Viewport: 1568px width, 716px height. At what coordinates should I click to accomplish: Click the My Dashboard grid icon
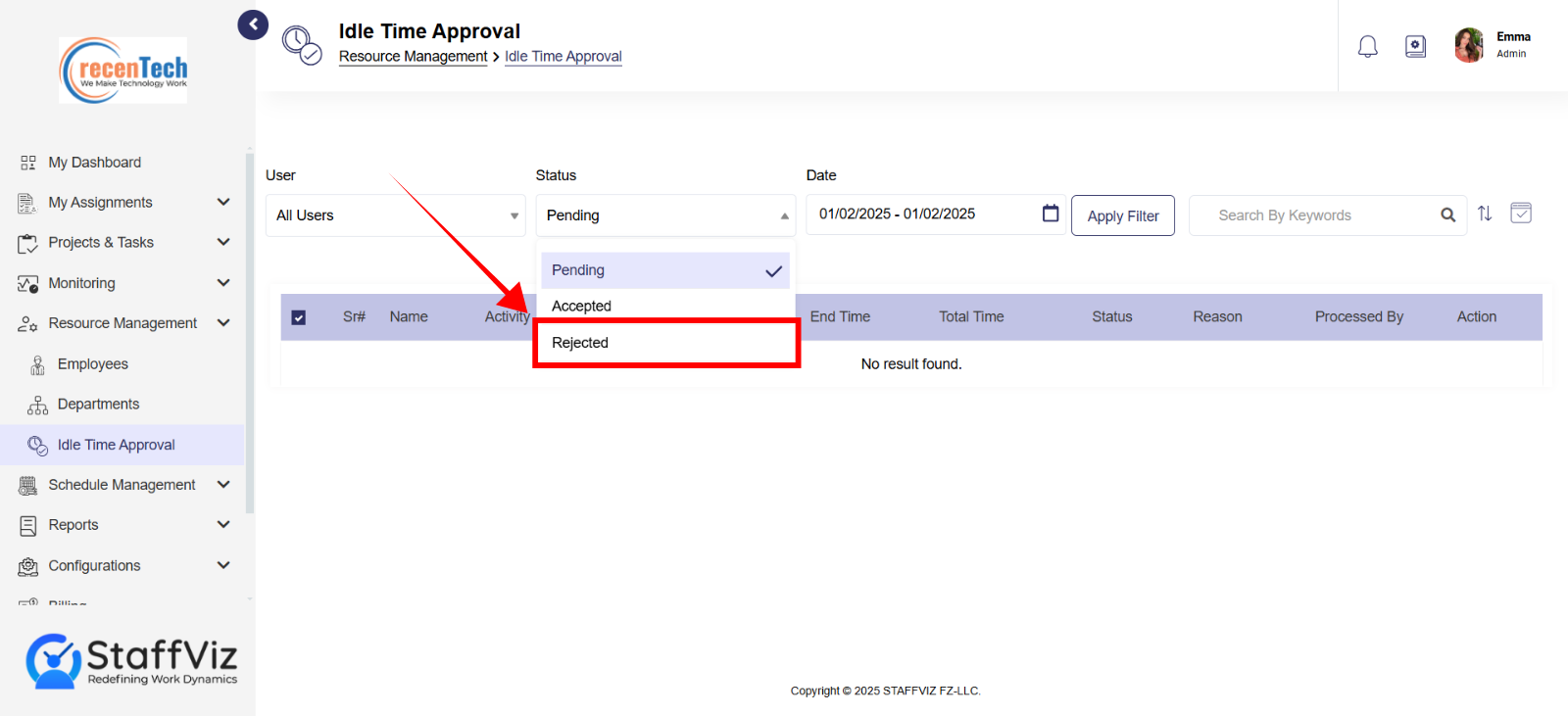click(28, 163)
